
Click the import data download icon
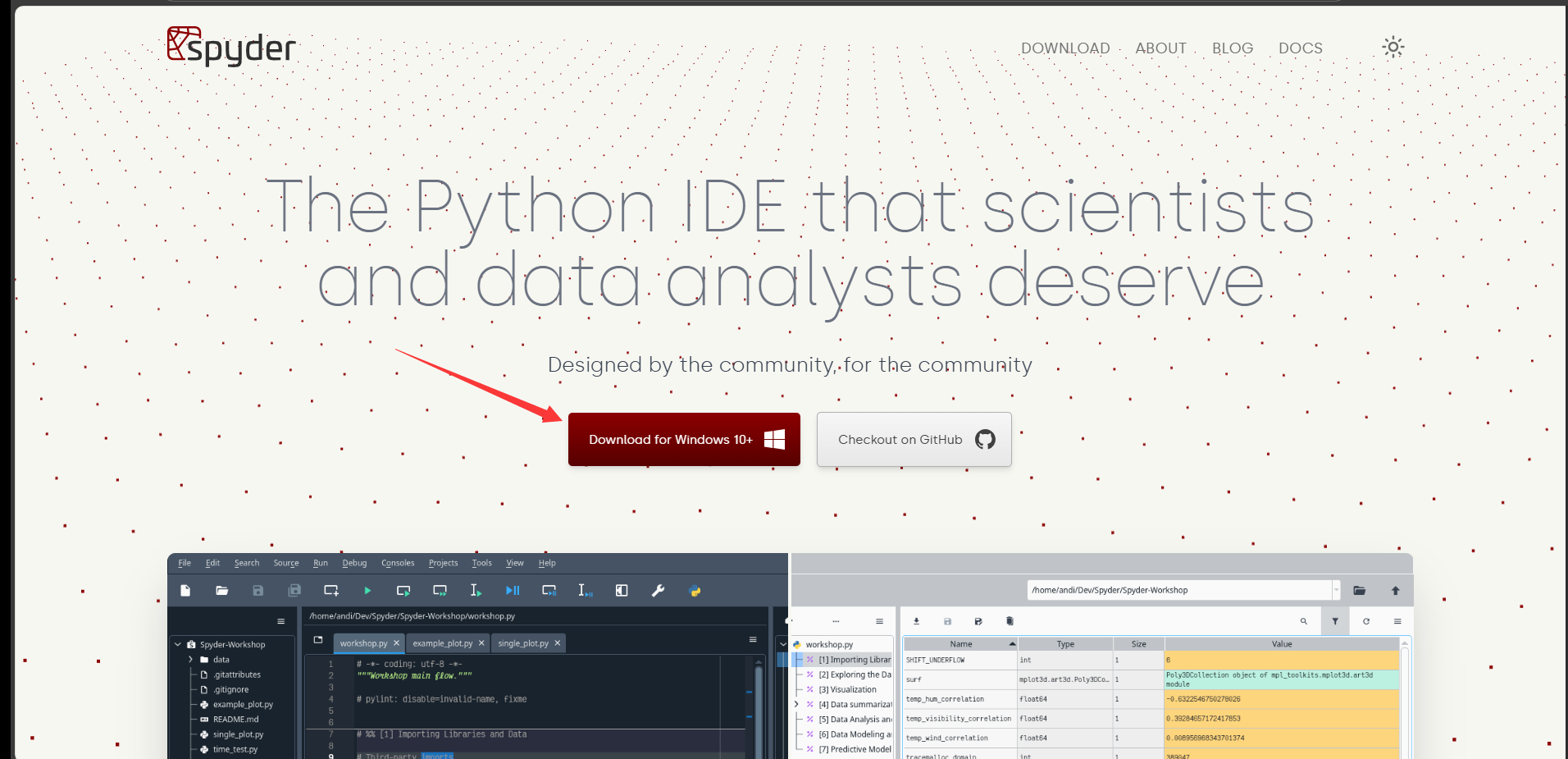917,621
